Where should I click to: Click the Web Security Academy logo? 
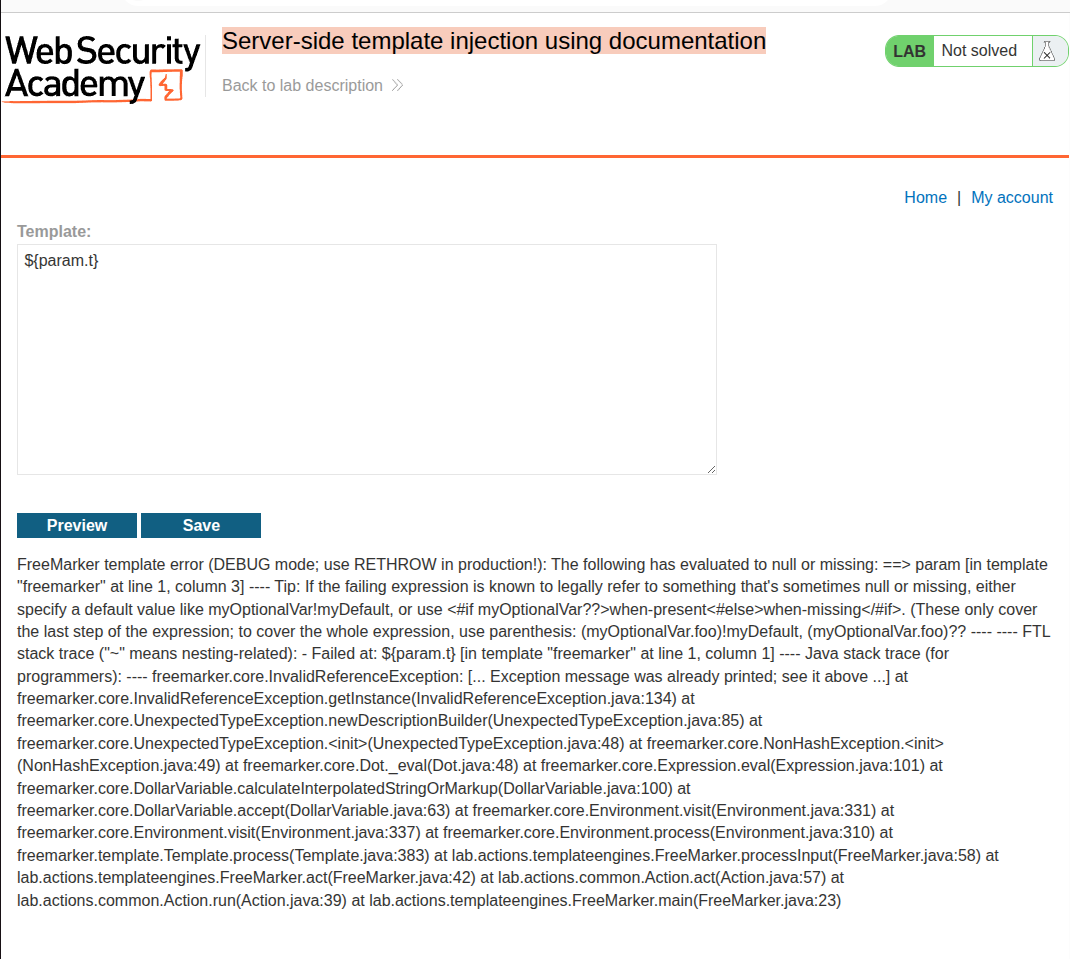click(x=100, y=68)
